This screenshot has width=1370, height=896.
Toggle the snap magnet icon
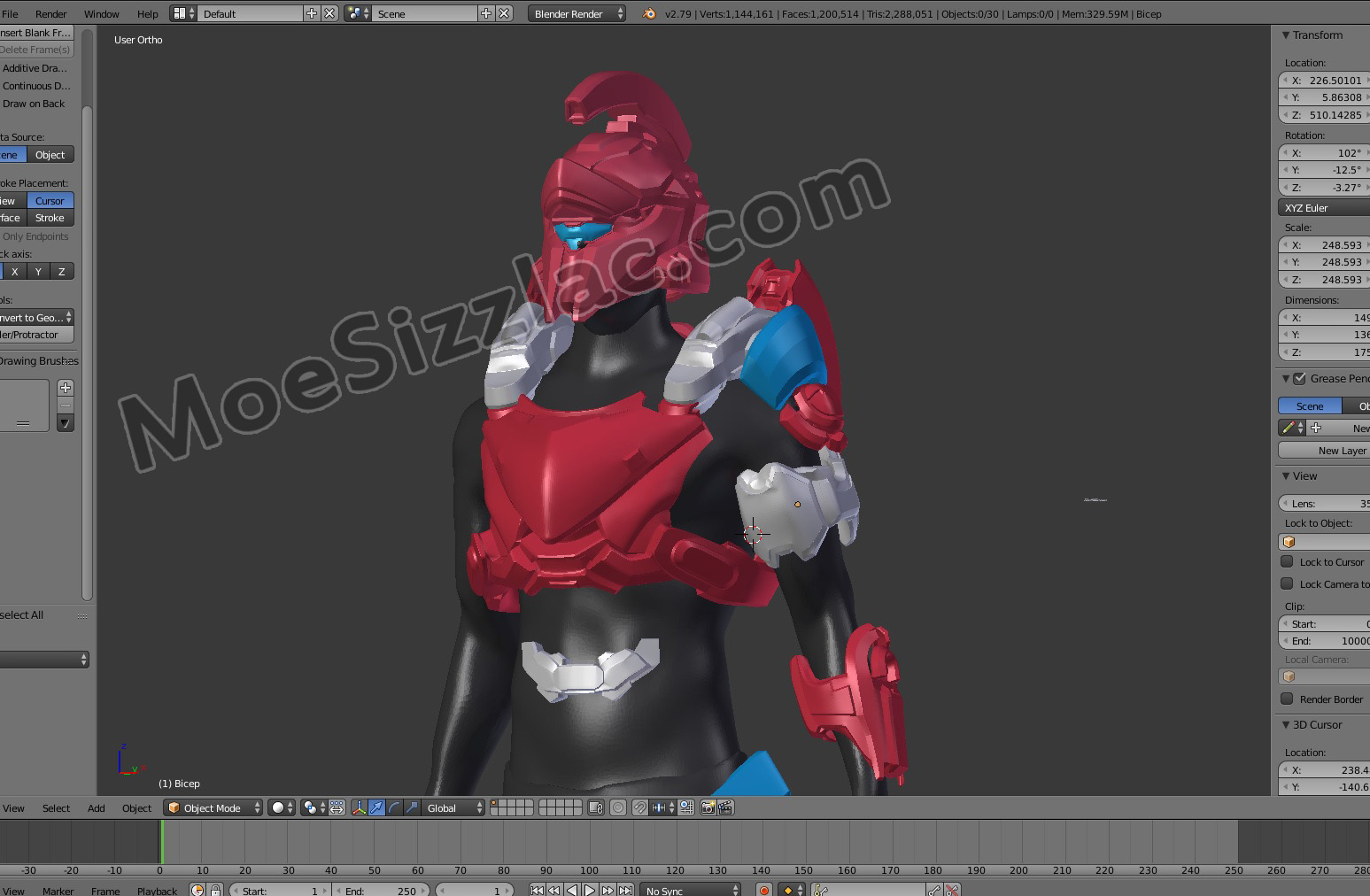click(x=639, y=807)
